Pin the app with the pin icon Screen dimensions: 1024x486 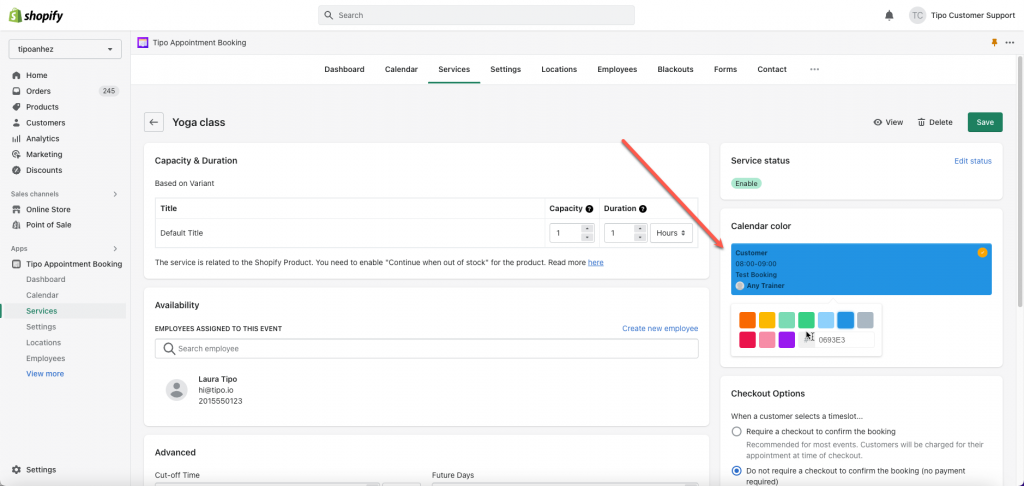(x=995, y=42)
